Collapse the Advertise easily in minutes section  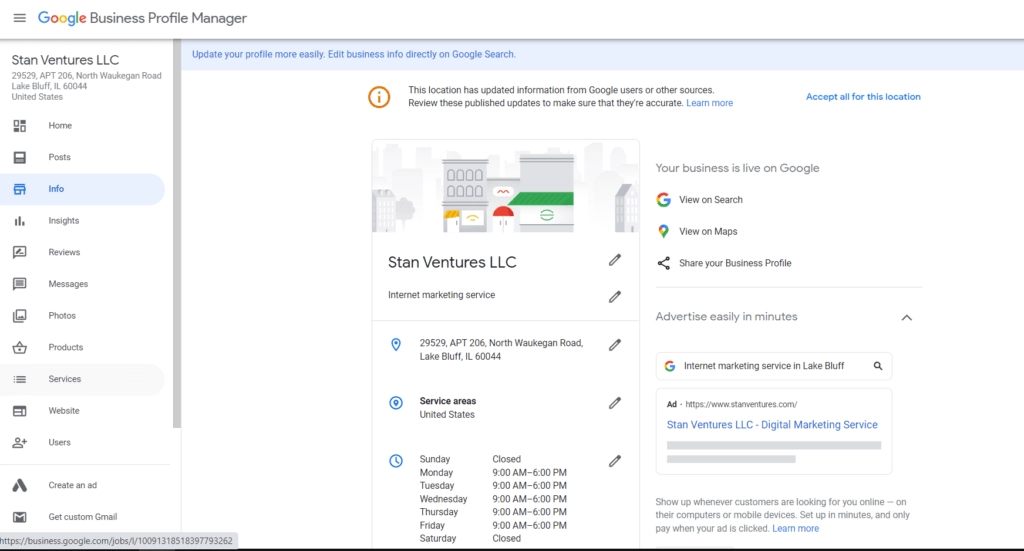[906, 317]
